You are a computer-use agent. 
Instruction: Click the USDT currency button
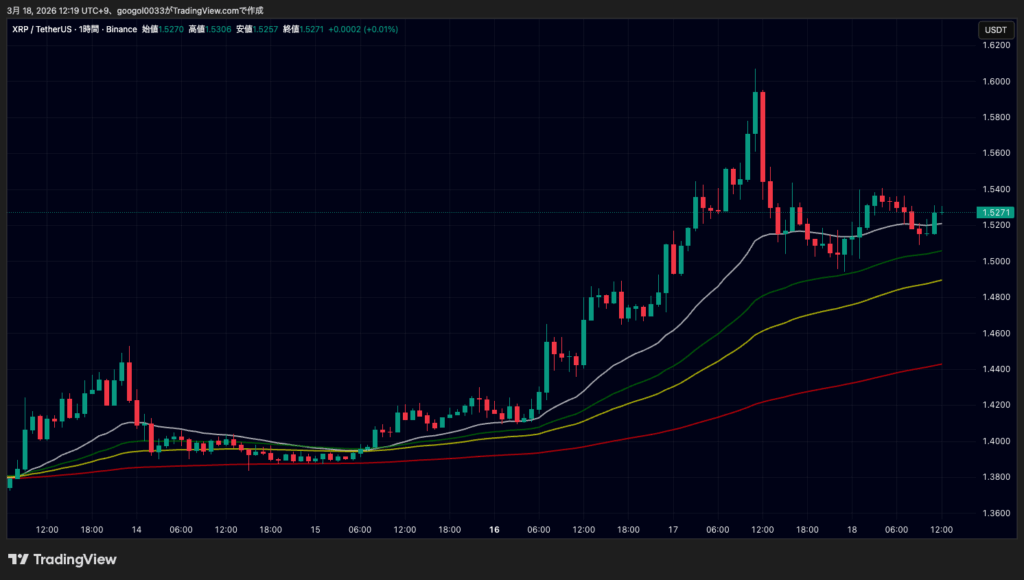coord(995,30)
